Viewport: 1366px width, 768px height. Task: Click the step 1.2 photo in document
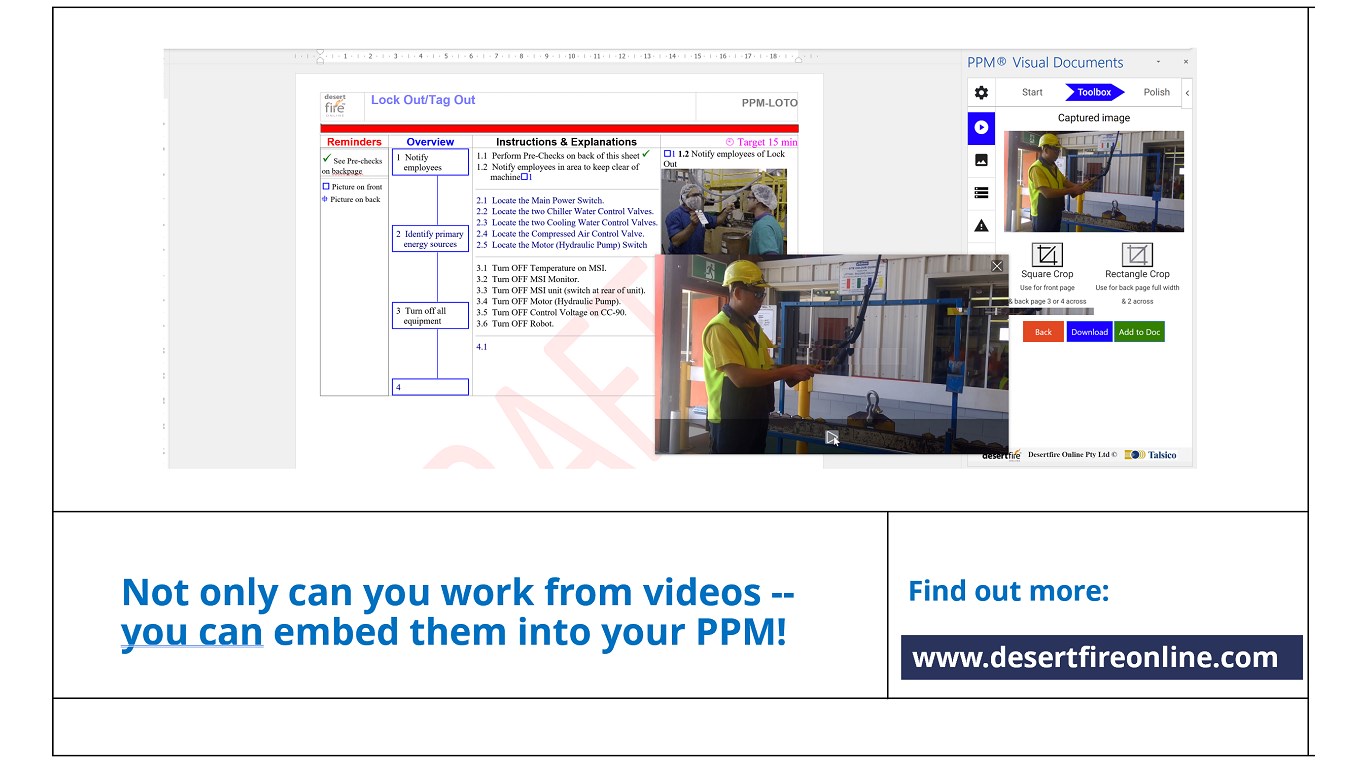[724, 211]
